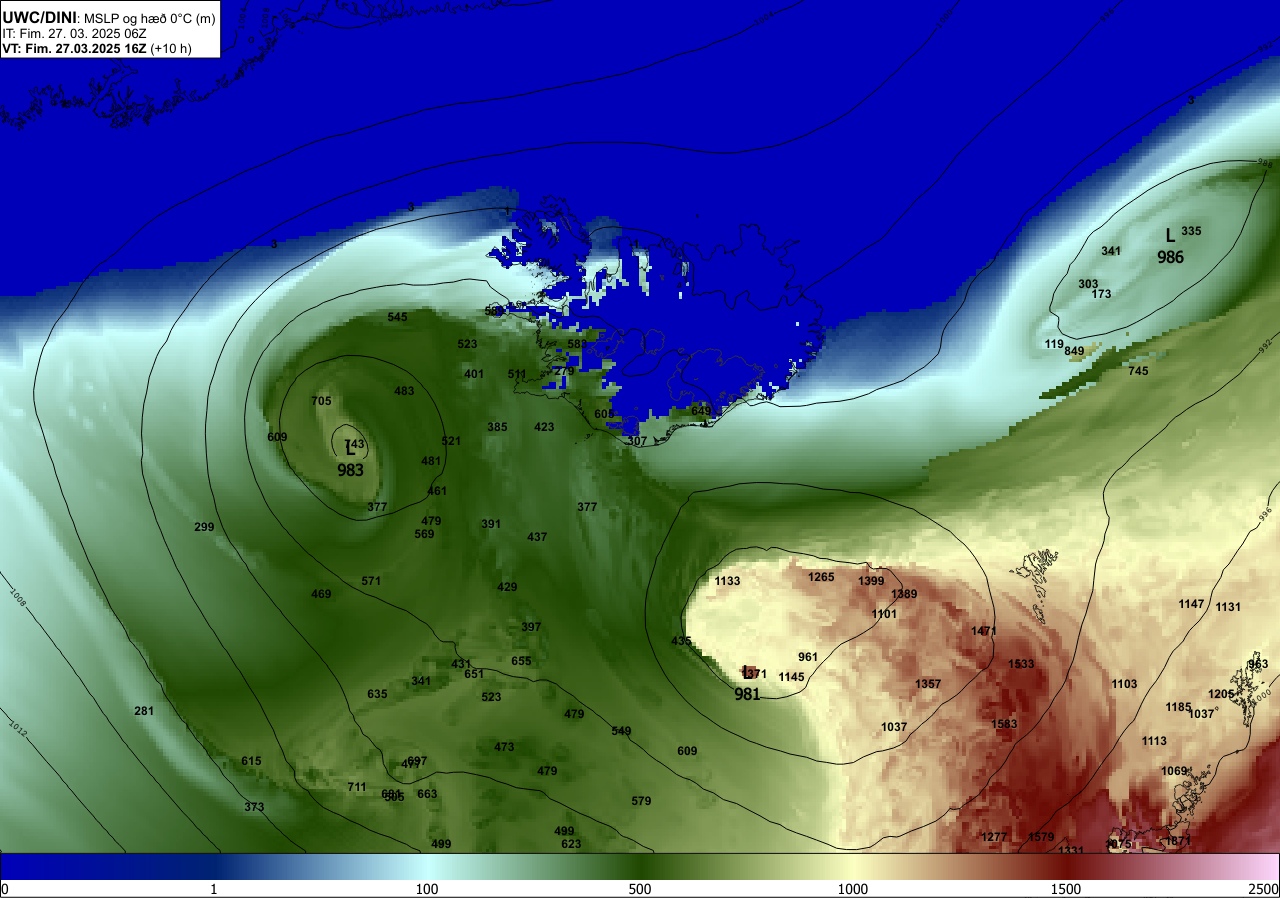
Task: Click the 1357 height value
Action: click(928, 684)
